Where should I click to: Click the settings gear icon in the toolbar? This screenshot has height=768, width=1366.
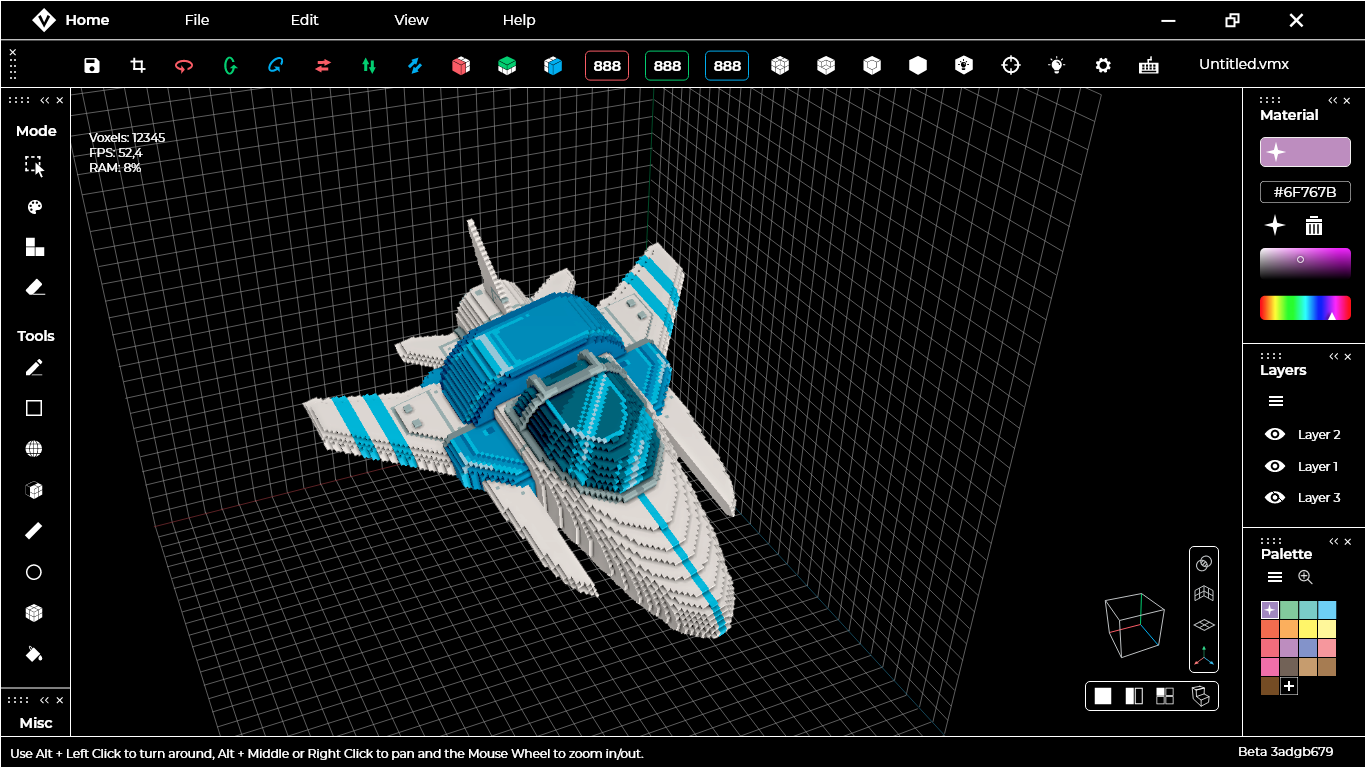tap(1102, 64)
